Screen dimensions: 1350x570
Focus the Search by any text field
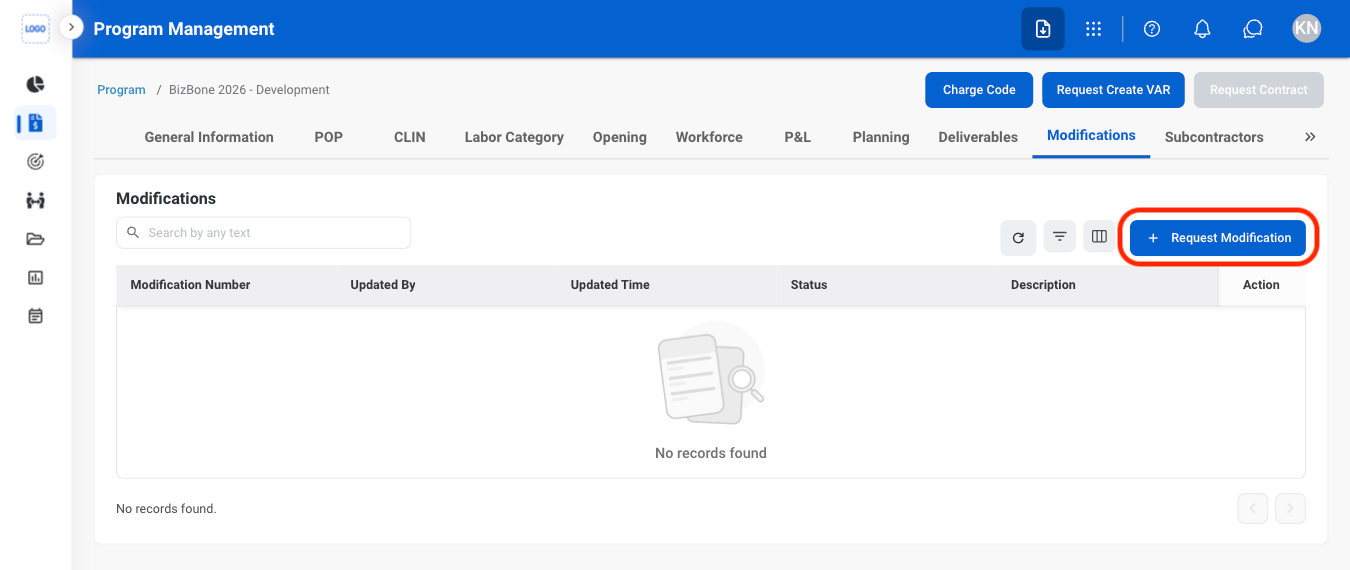[x=263, y=233]
